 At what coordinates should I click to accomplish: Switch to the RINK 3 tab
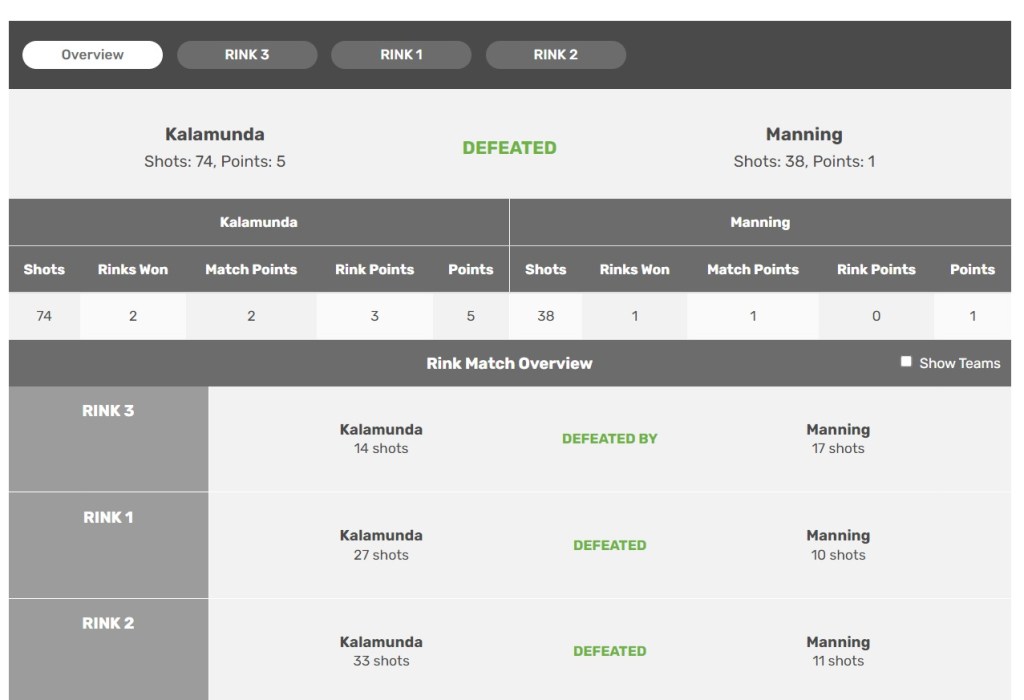[247, 55]
